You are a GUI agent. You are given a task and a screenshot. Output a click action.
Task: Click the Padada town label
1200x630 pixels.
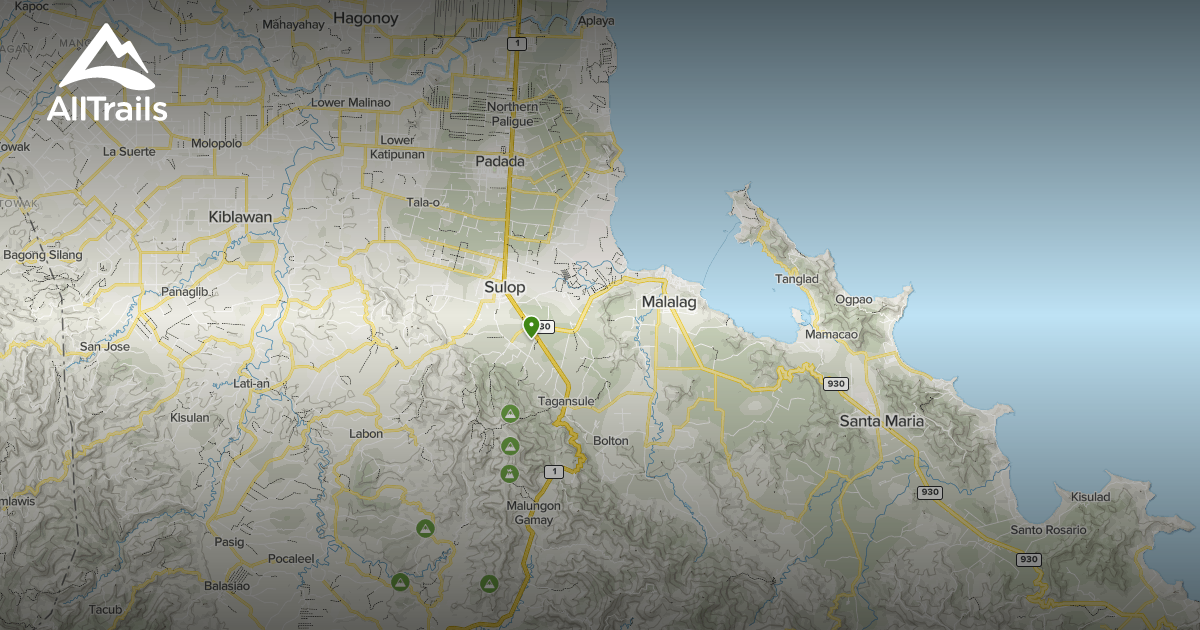[x=500, y=160]
